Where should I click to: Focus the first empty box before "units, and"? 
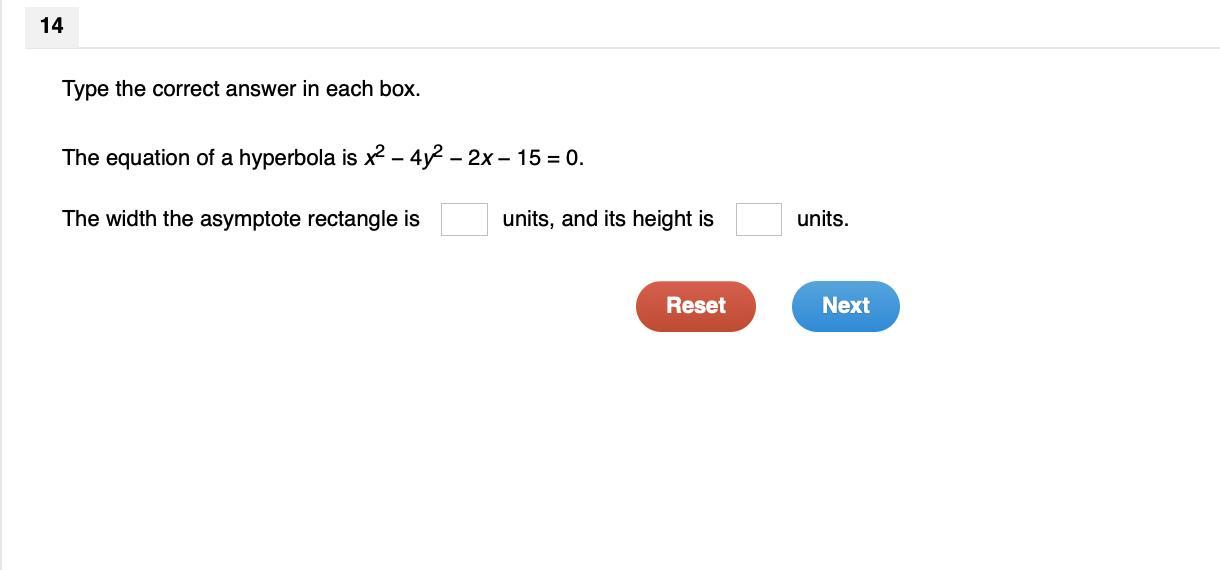click(464, 219)
